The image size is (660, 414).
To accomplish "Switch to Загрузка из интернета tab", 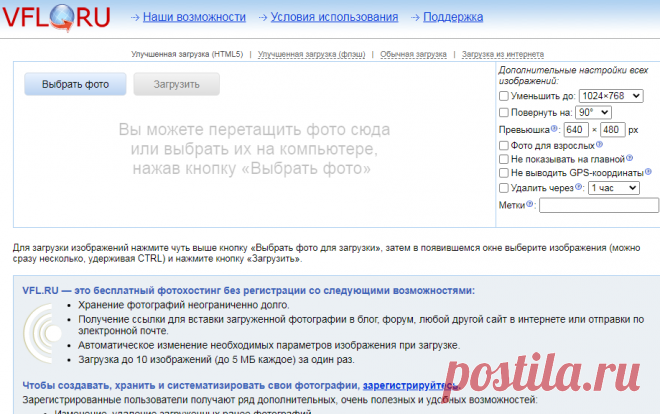I will (x=503, y=54).
